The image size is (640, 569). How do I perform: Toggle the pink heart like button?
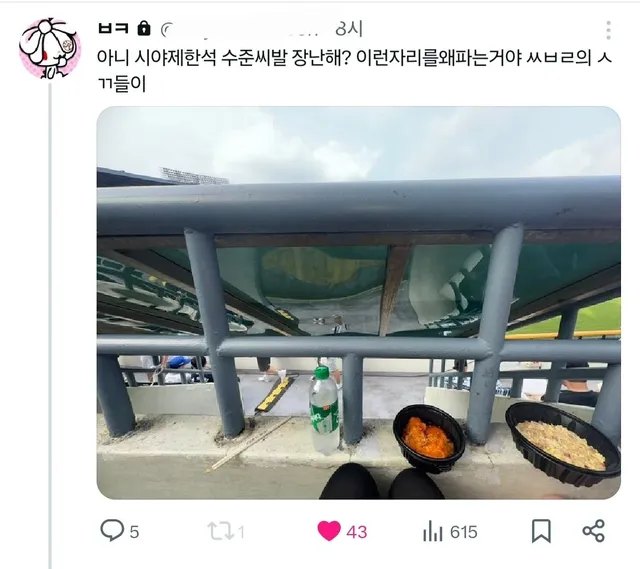click(x=329, y=531)
